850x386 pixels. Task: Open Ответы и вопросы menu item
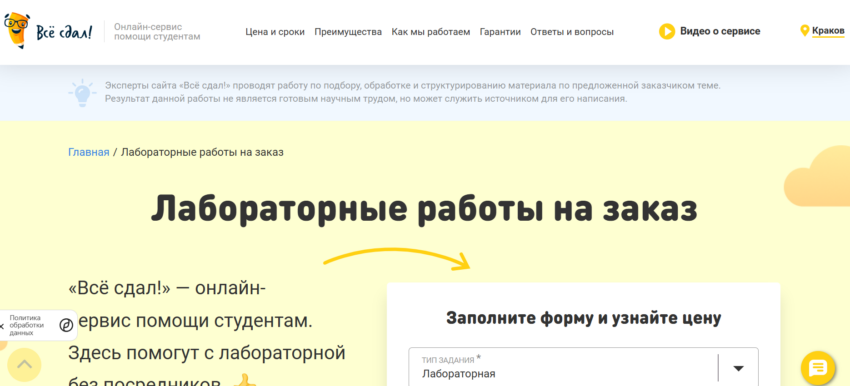coord(572,32)
